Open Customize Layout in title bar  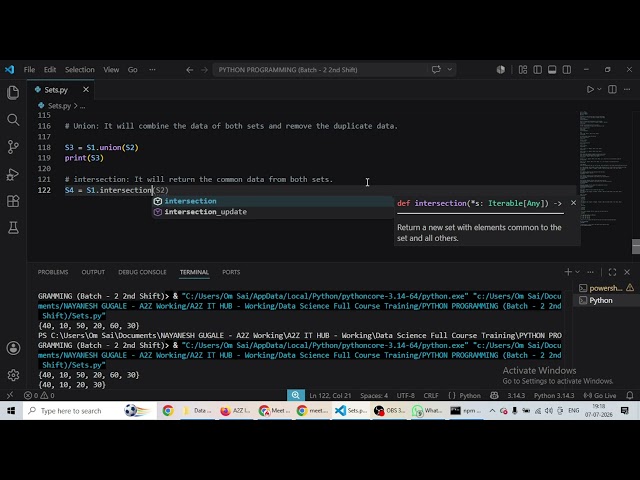click(x=523, y=70)
